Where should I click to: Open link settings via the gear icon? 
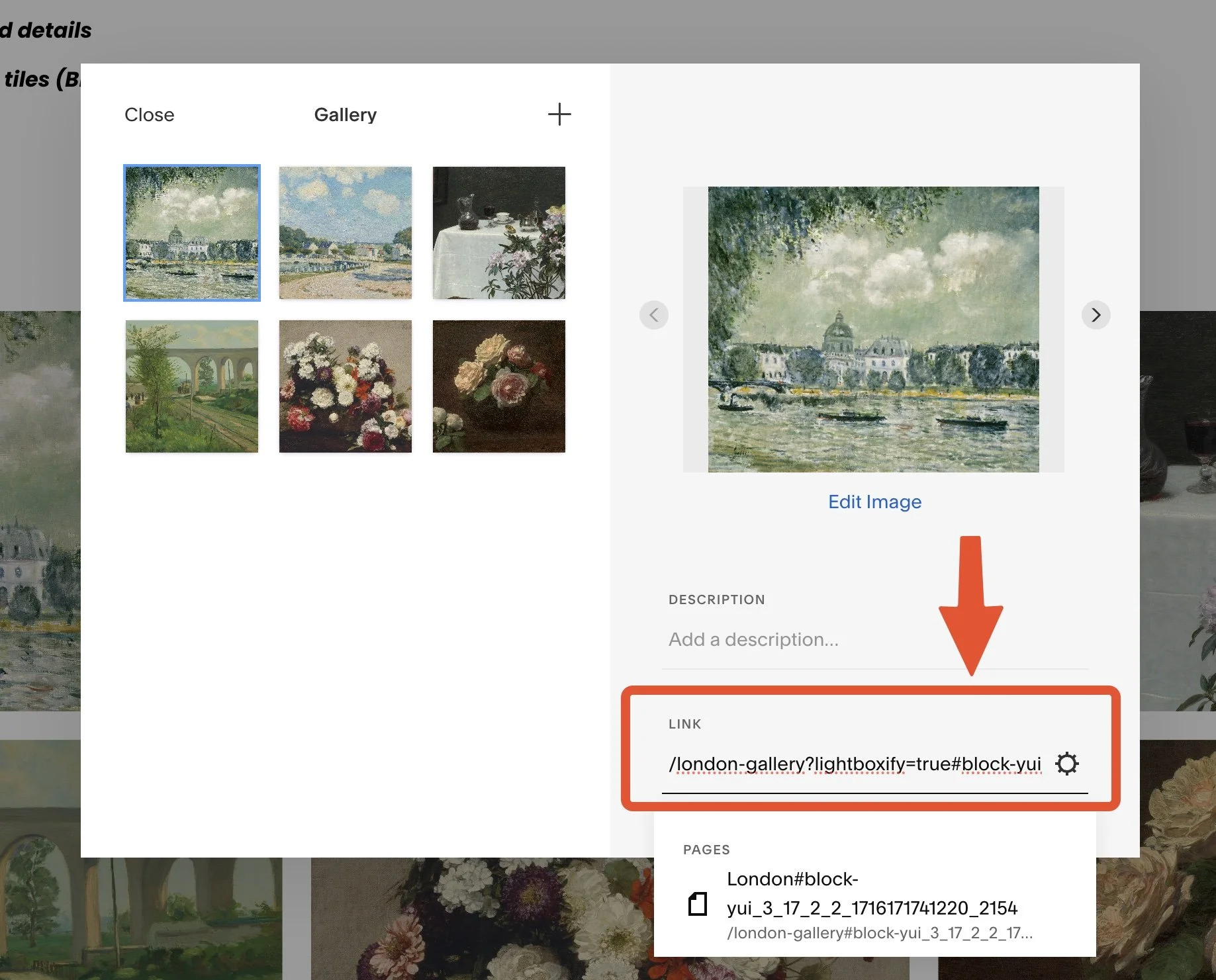(1066, 764)
